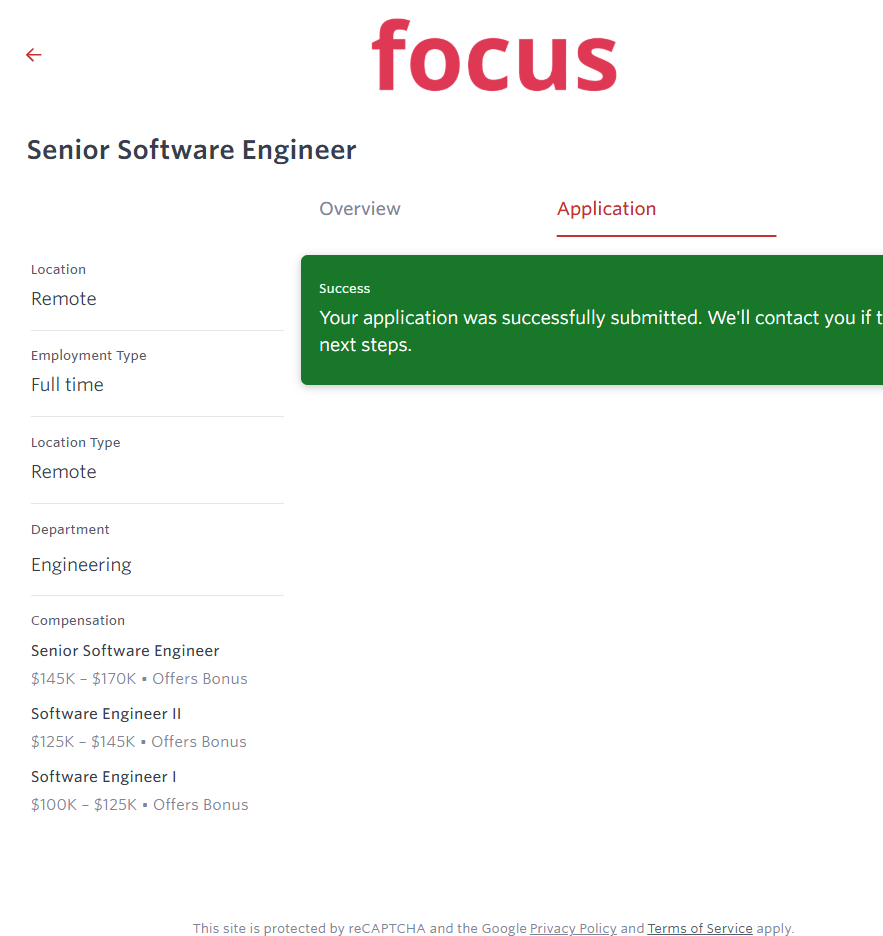
Task: Click the Engineering department value
Action: click(x=81, y=565)
